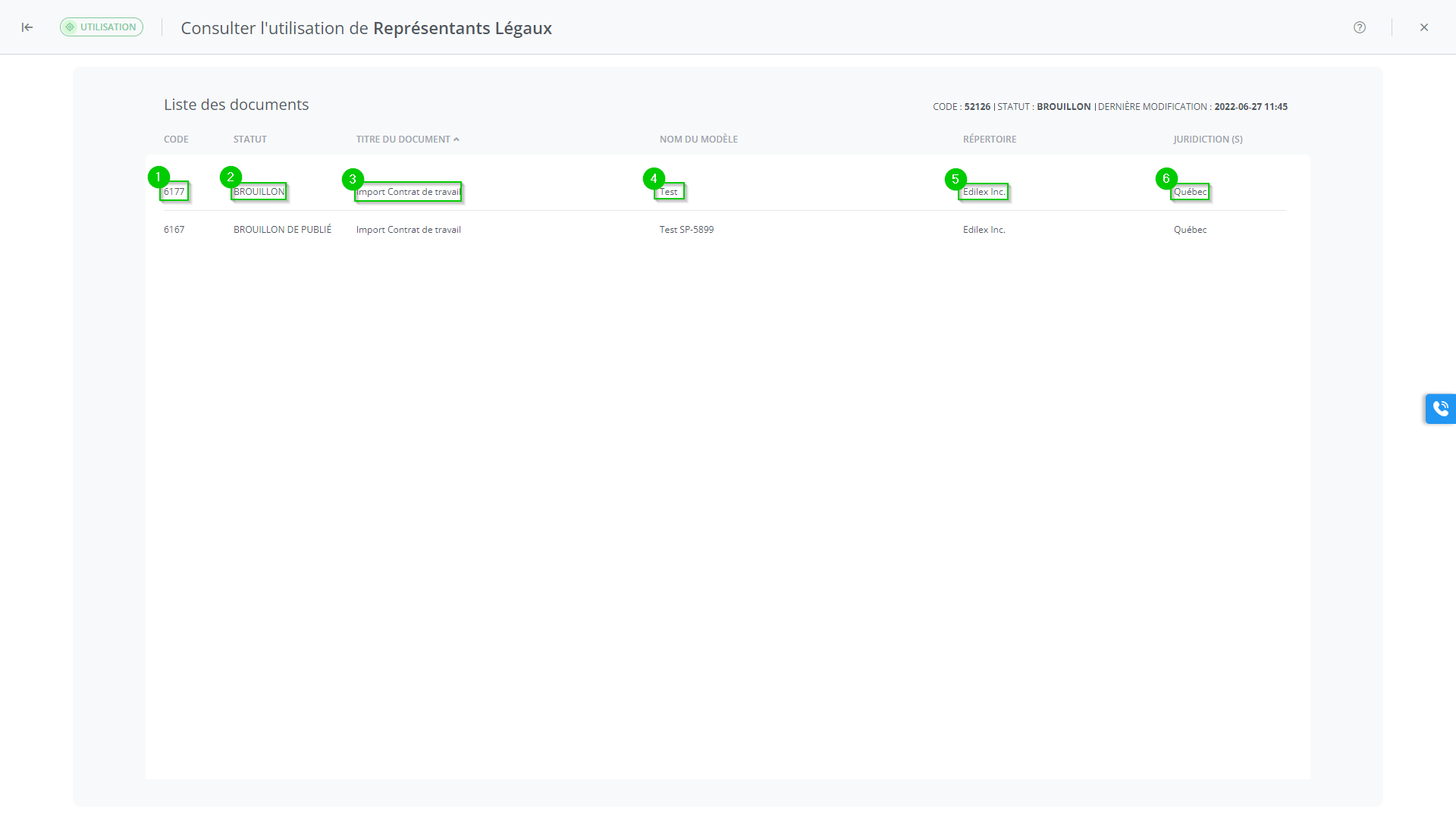Sort by JURIDICTION (S) column header

pyautogui.click(x=1208, y=140)
